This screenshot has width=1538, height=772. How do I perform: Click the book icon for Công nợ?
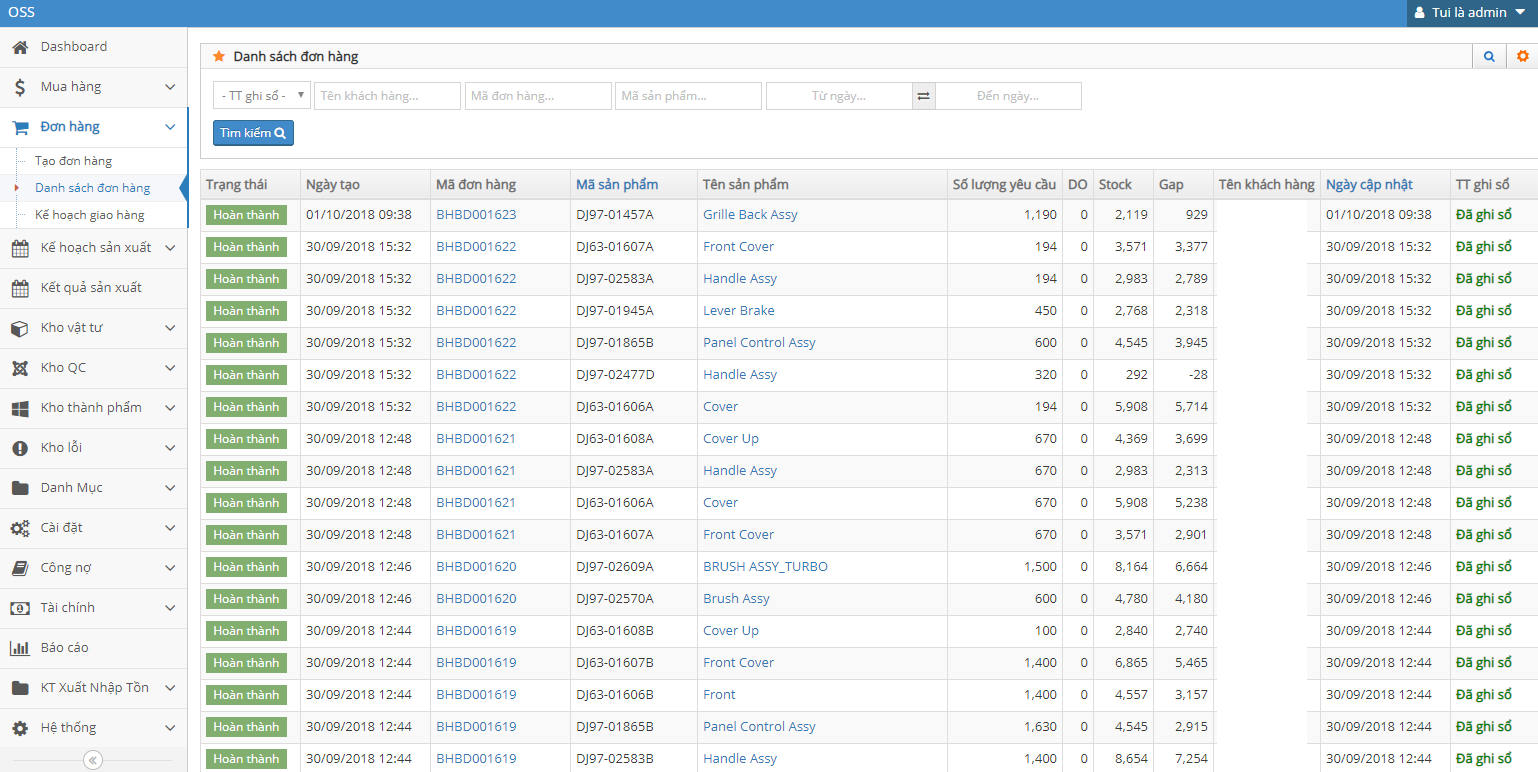[20, 568]
